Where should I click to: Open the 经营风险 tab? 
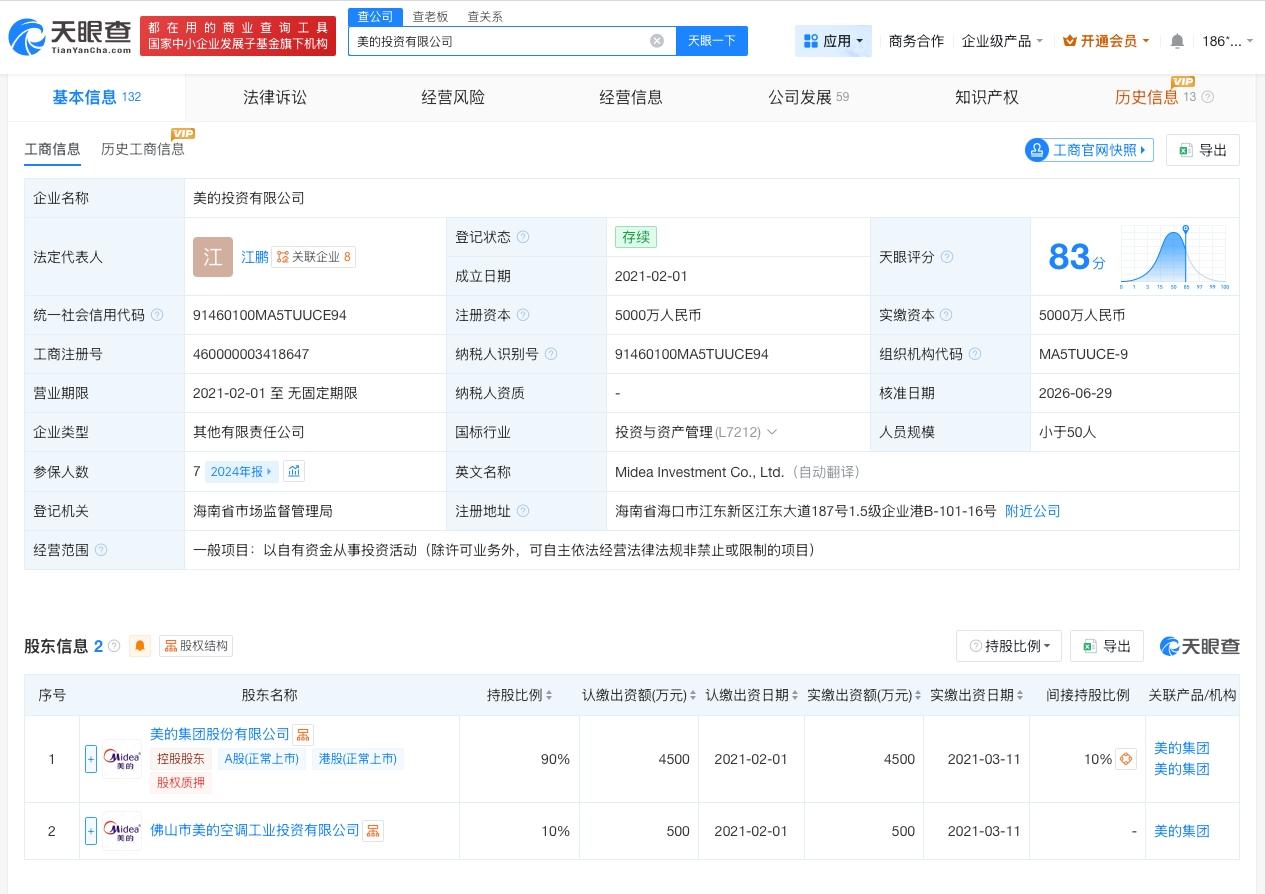point(453,97)
